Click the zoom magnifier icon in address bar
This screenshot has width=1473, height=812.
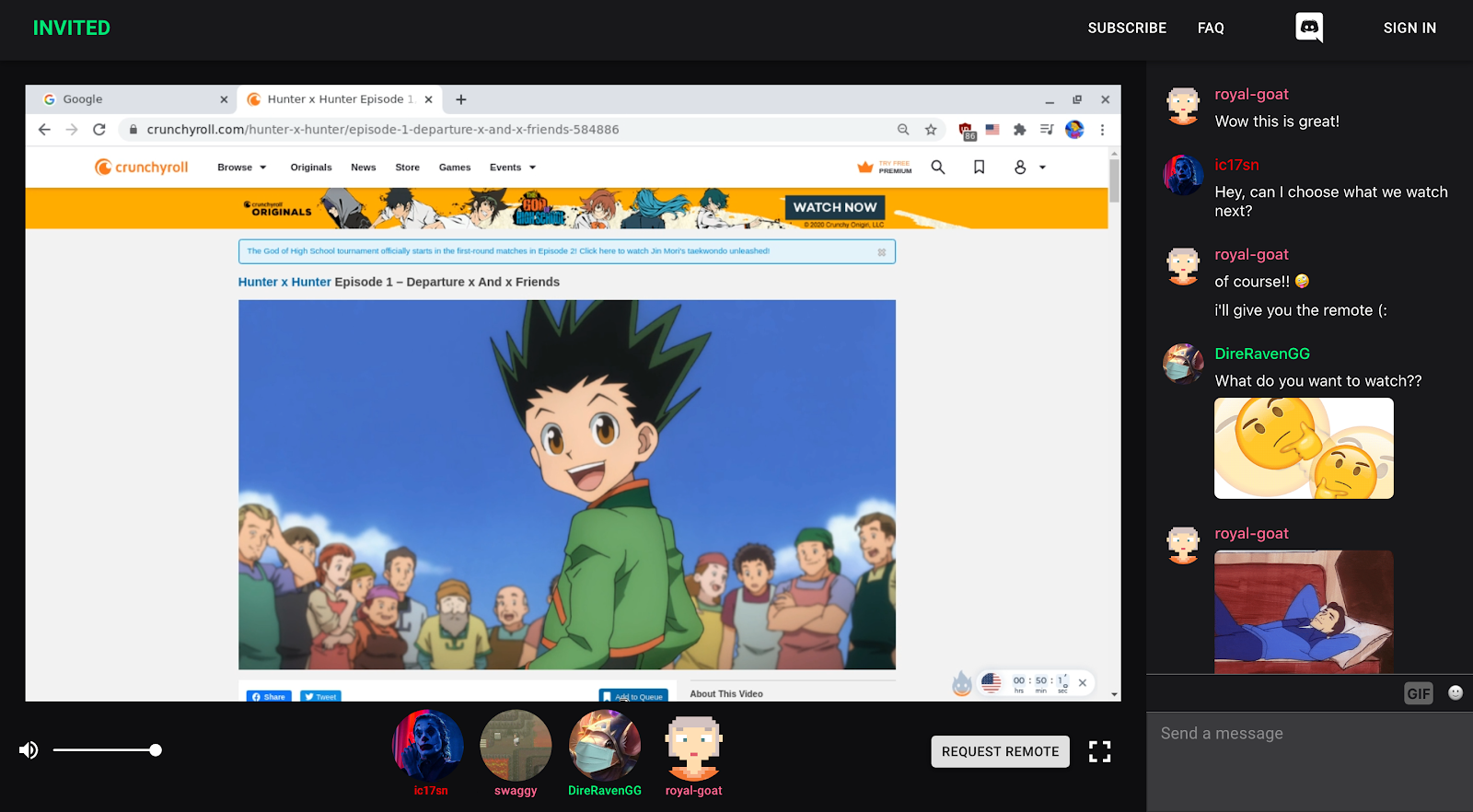click(x=903, y=130)
